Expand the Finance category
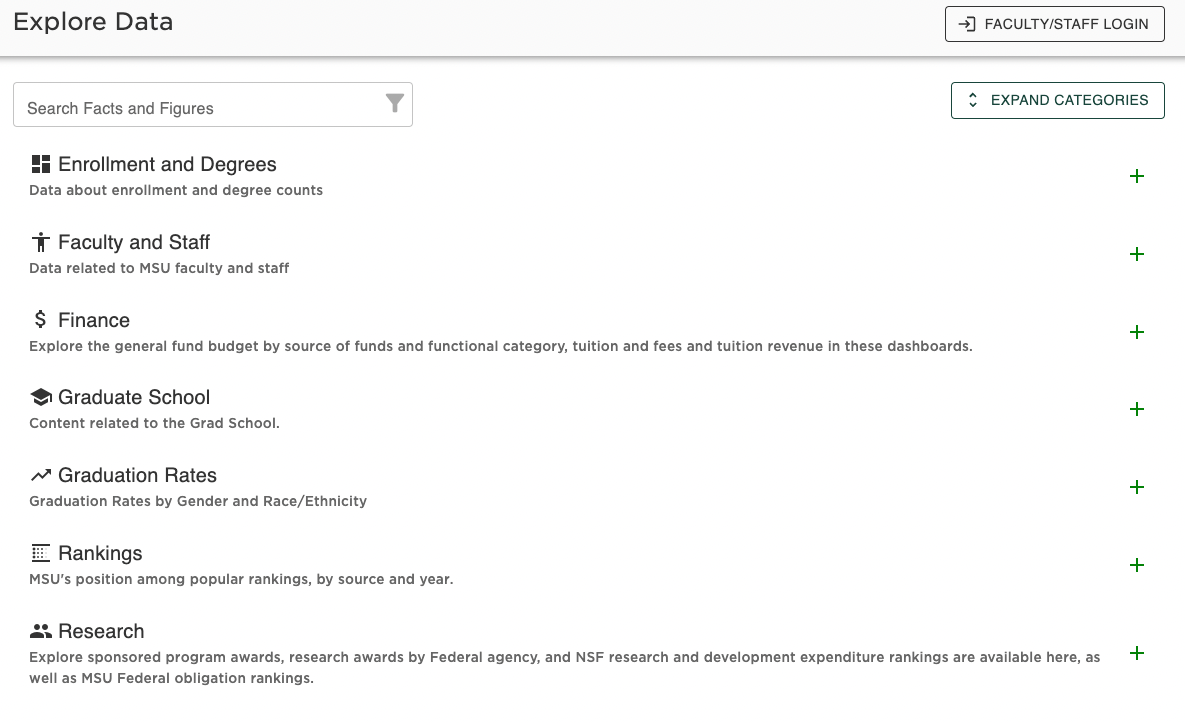This screenshot has width=1185, height=723. click(1137, 332)
